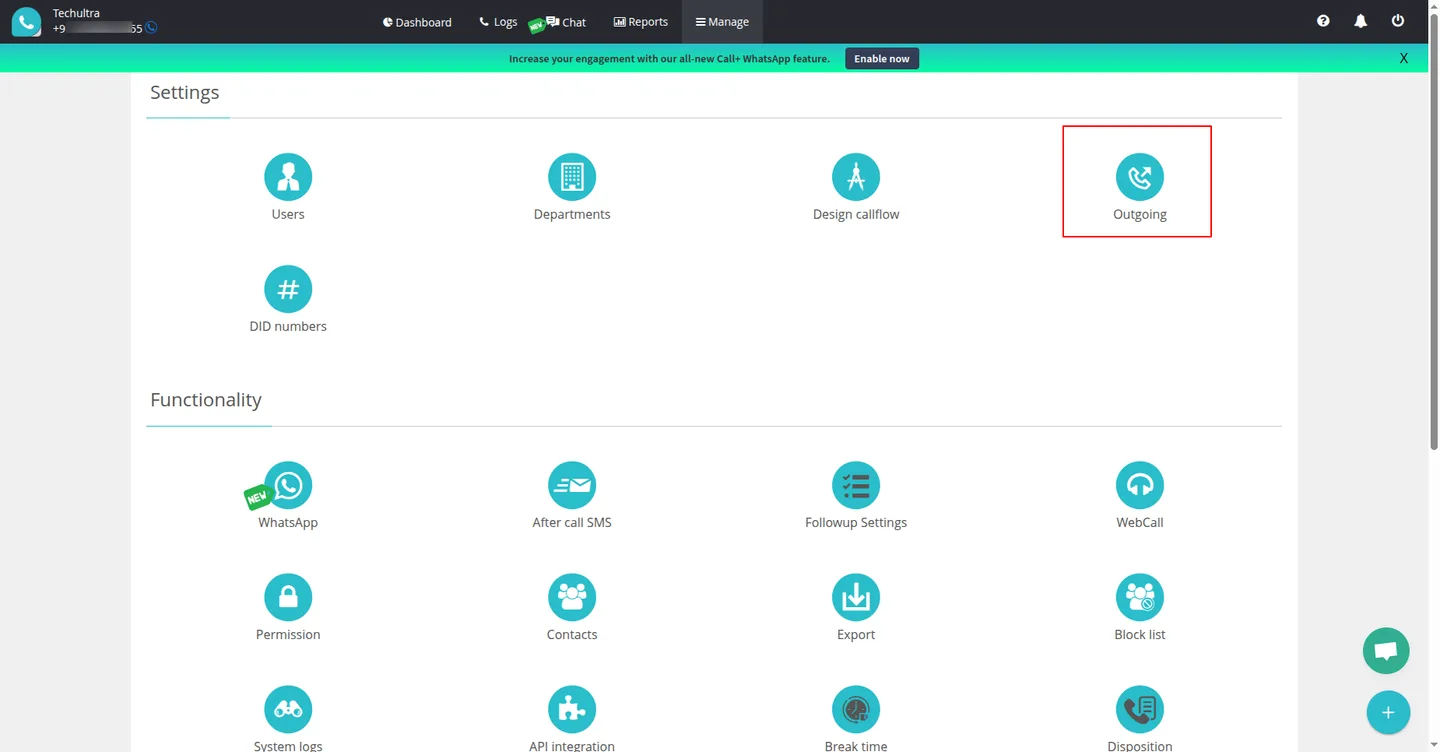Screen dimensions: 1440x752
Task: Click the Call+ WhatsApp banner text
Action: 669,59
